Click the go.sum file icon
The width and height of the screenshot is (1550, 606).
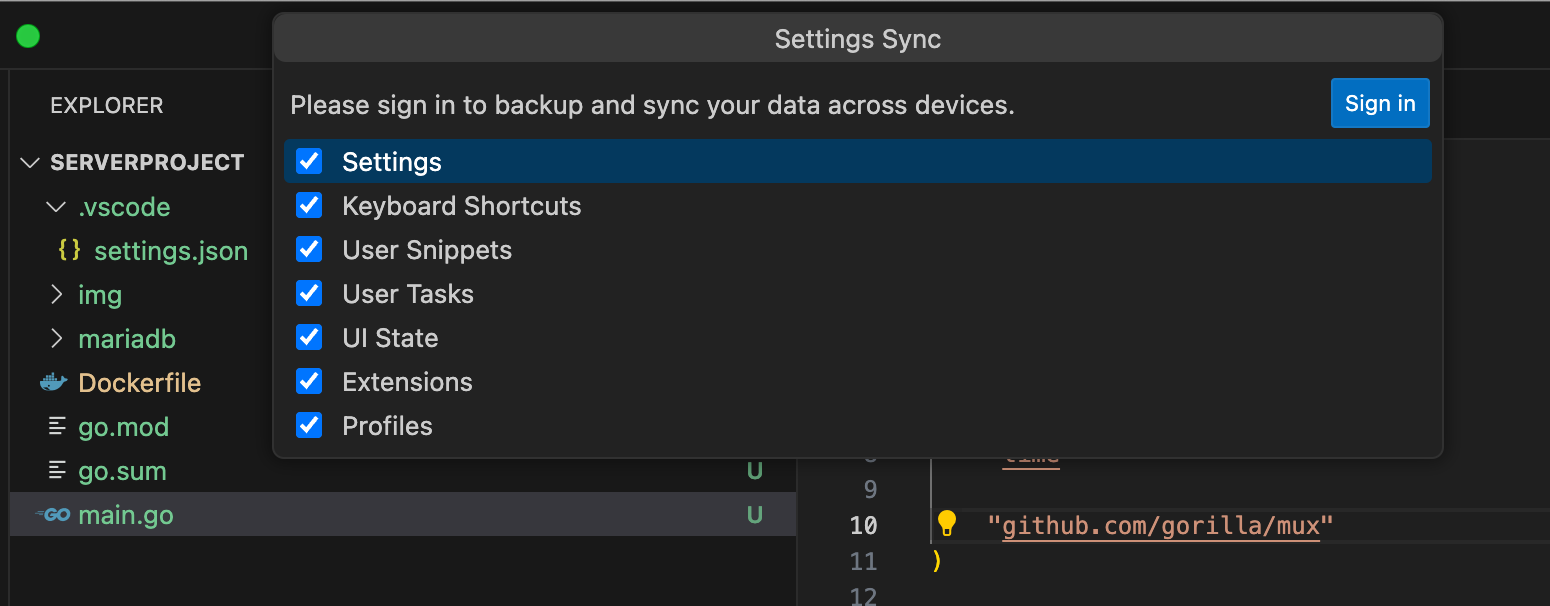[x=56, y=470]
